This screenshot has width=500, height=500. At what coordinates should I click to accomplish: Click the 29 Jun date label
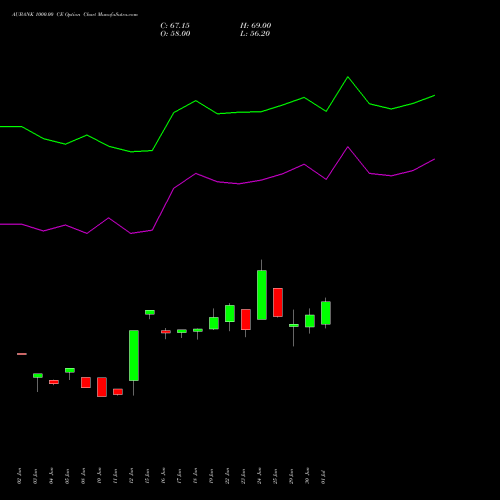click(291, 476)
